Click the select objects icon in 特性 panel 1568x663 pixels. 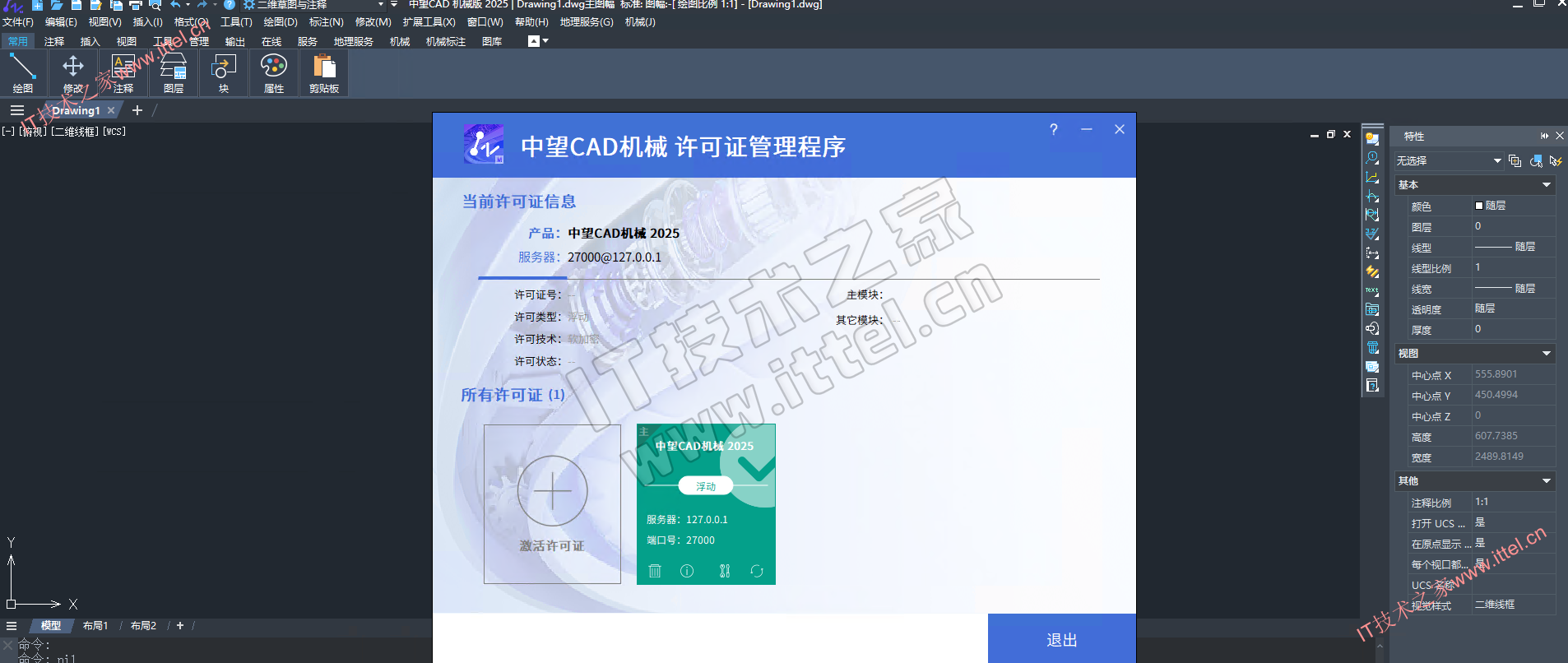[1536, 161]
